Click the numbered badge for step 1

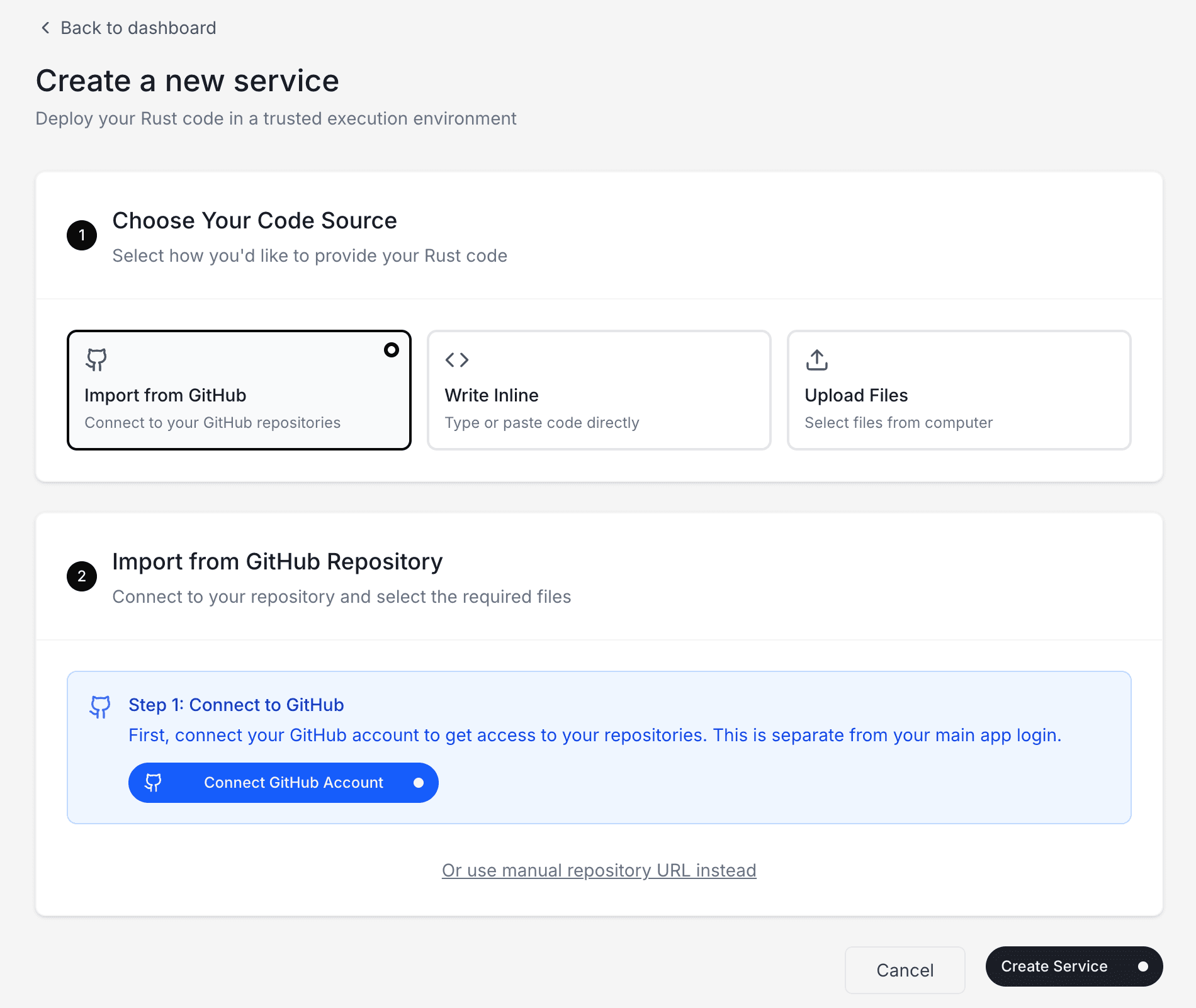[81, 235]
